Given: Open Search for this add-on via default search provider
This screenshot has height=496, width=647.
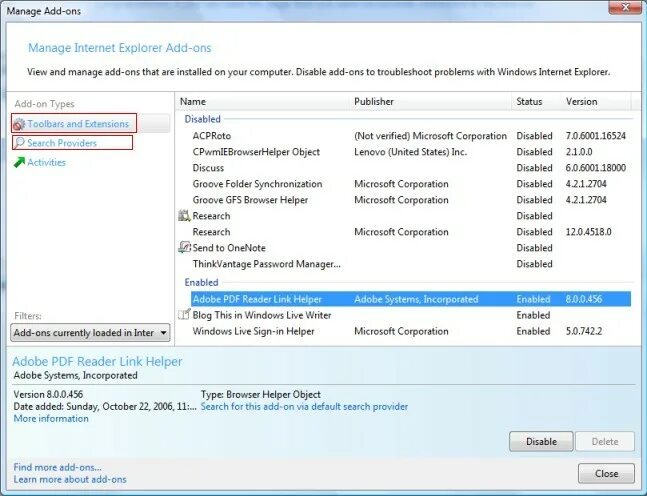Looking at the screenshot, I should pyautogui.click(x=304, y=406).
